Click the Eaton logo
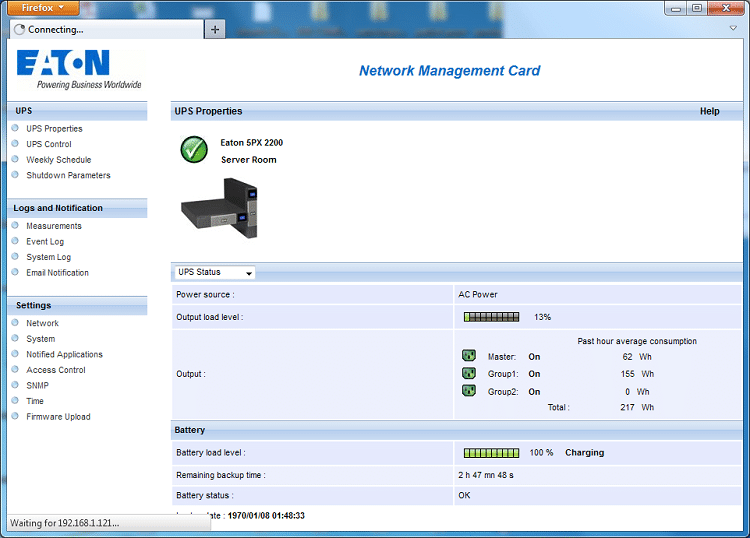The height and width of the screenshot is (538, 750). point(79,69)
